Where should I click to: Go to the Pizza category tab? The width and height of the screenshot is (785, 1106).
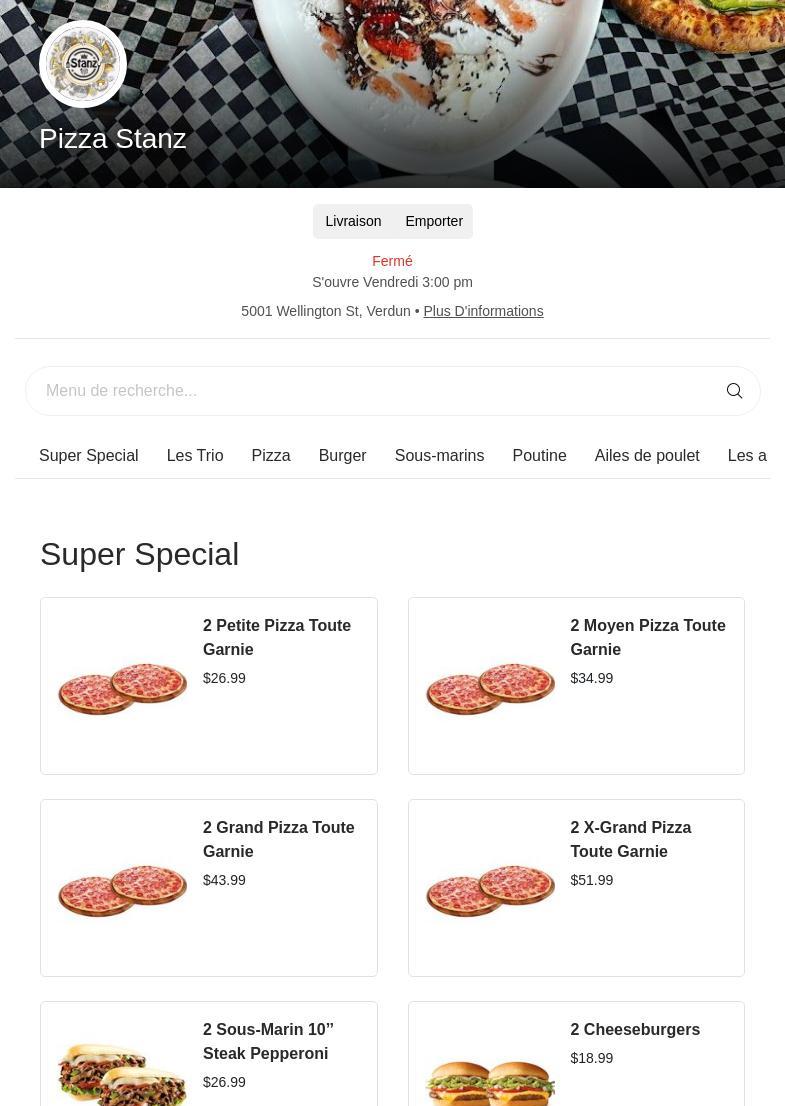click(271, 455)
